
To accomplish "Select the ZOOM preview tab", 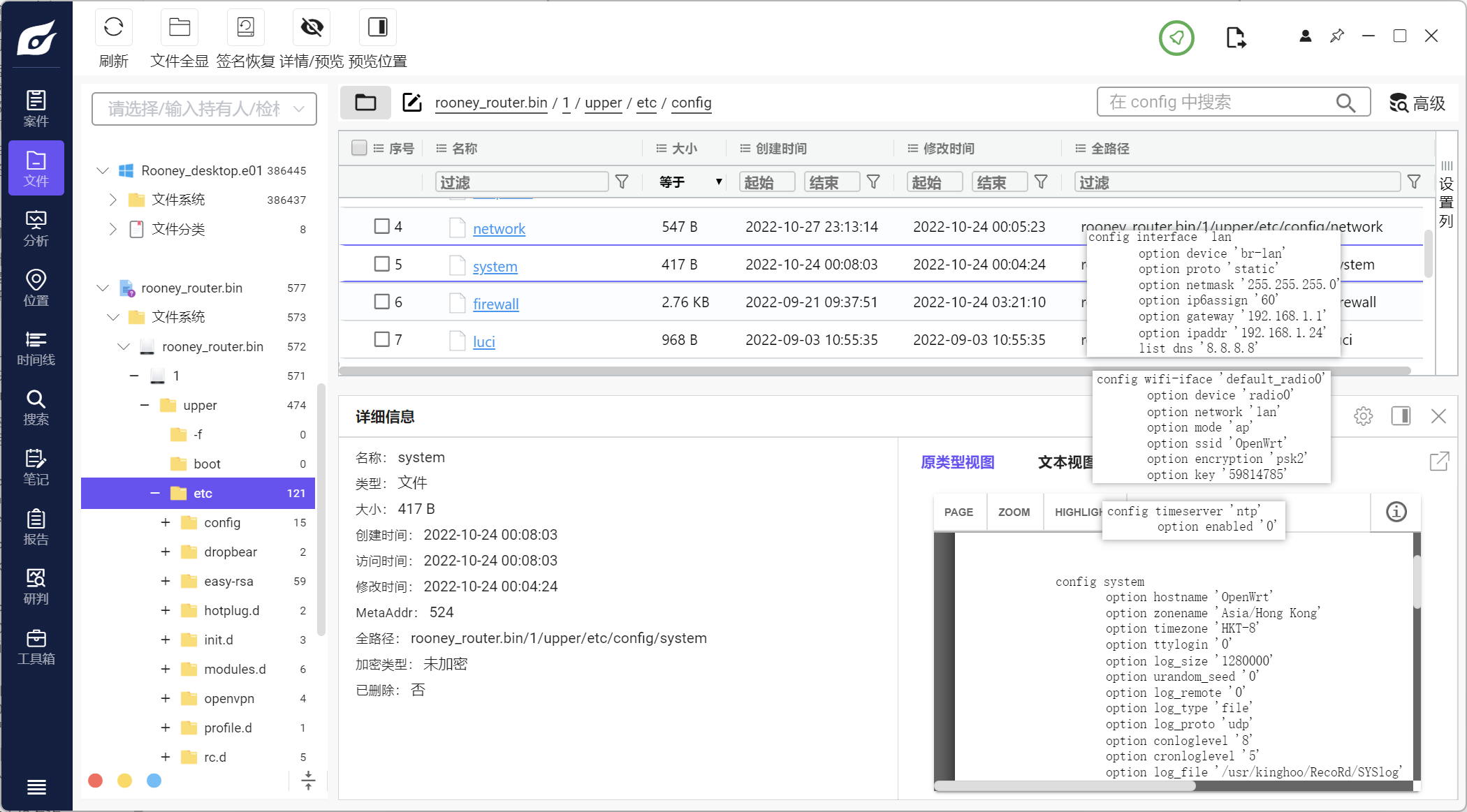I will pos(1014,512).
